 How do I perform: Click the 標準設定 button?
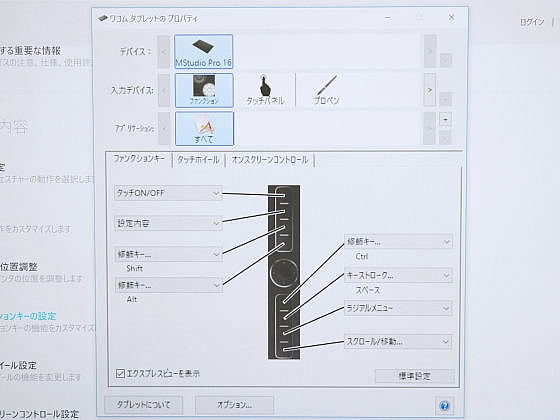[415, 376]
